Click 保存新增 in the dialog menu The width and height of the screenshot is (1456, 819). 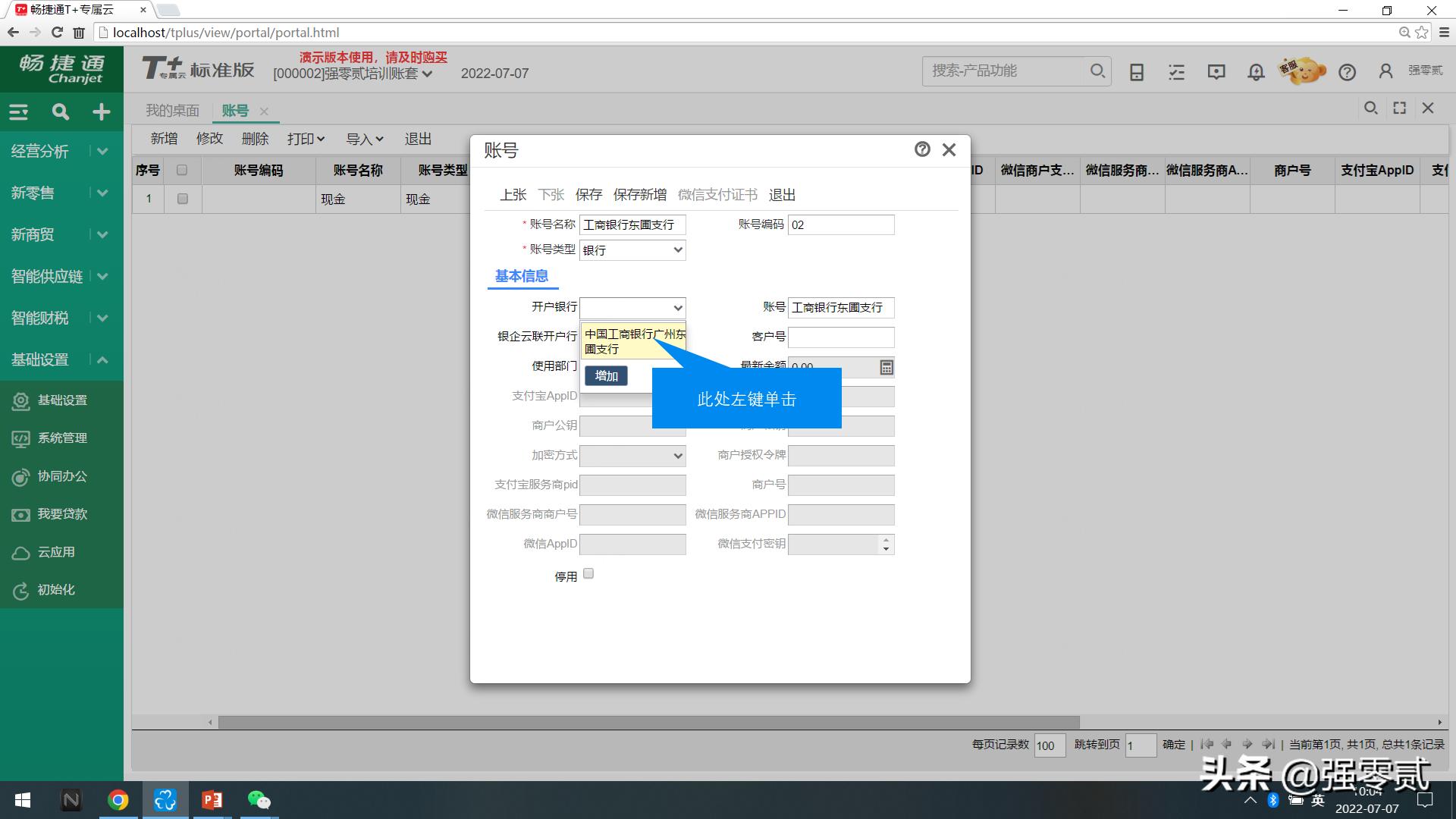pos(638,195)
